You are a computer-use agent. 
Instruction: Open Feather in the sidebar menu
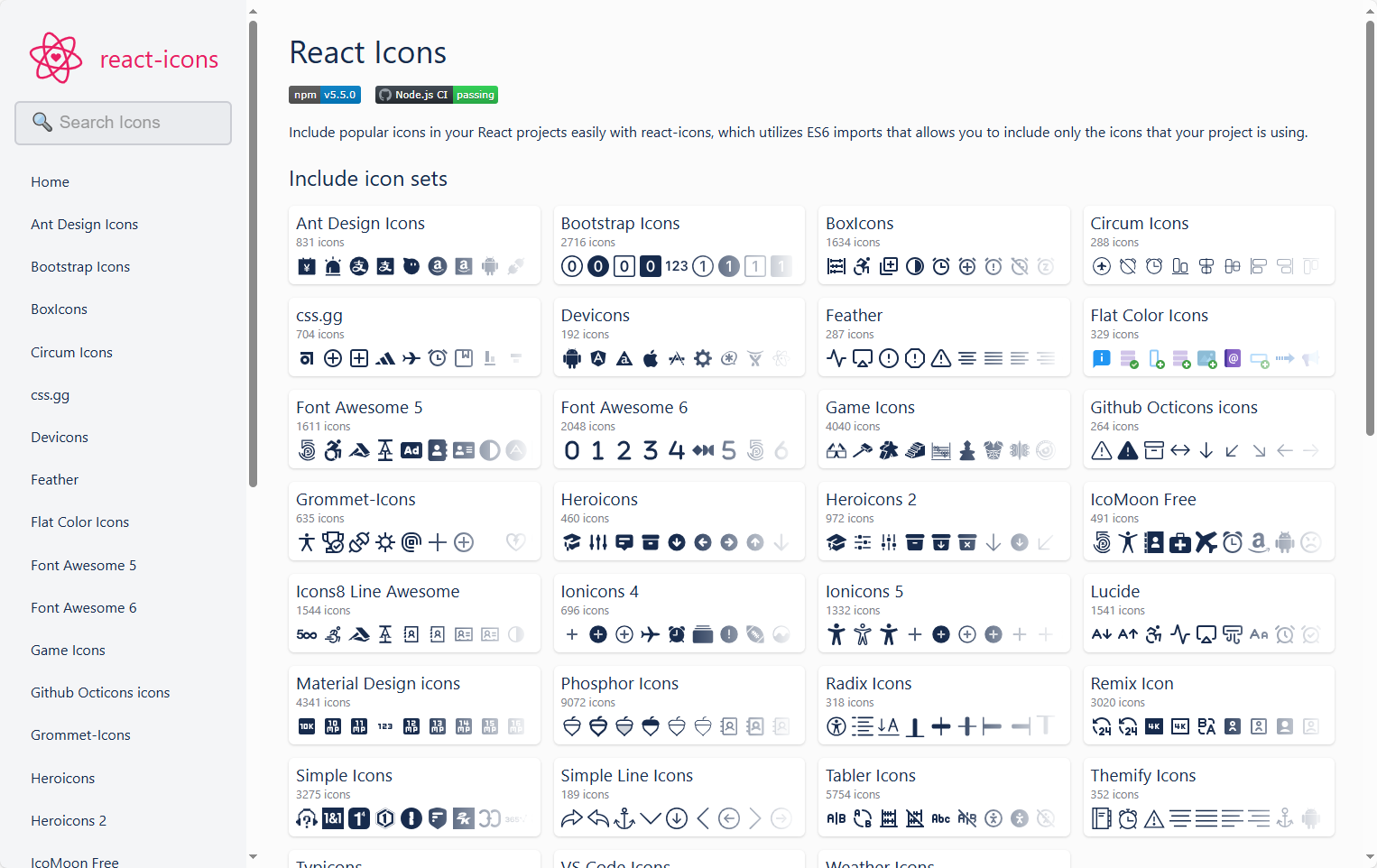click(x=54, y=479)
